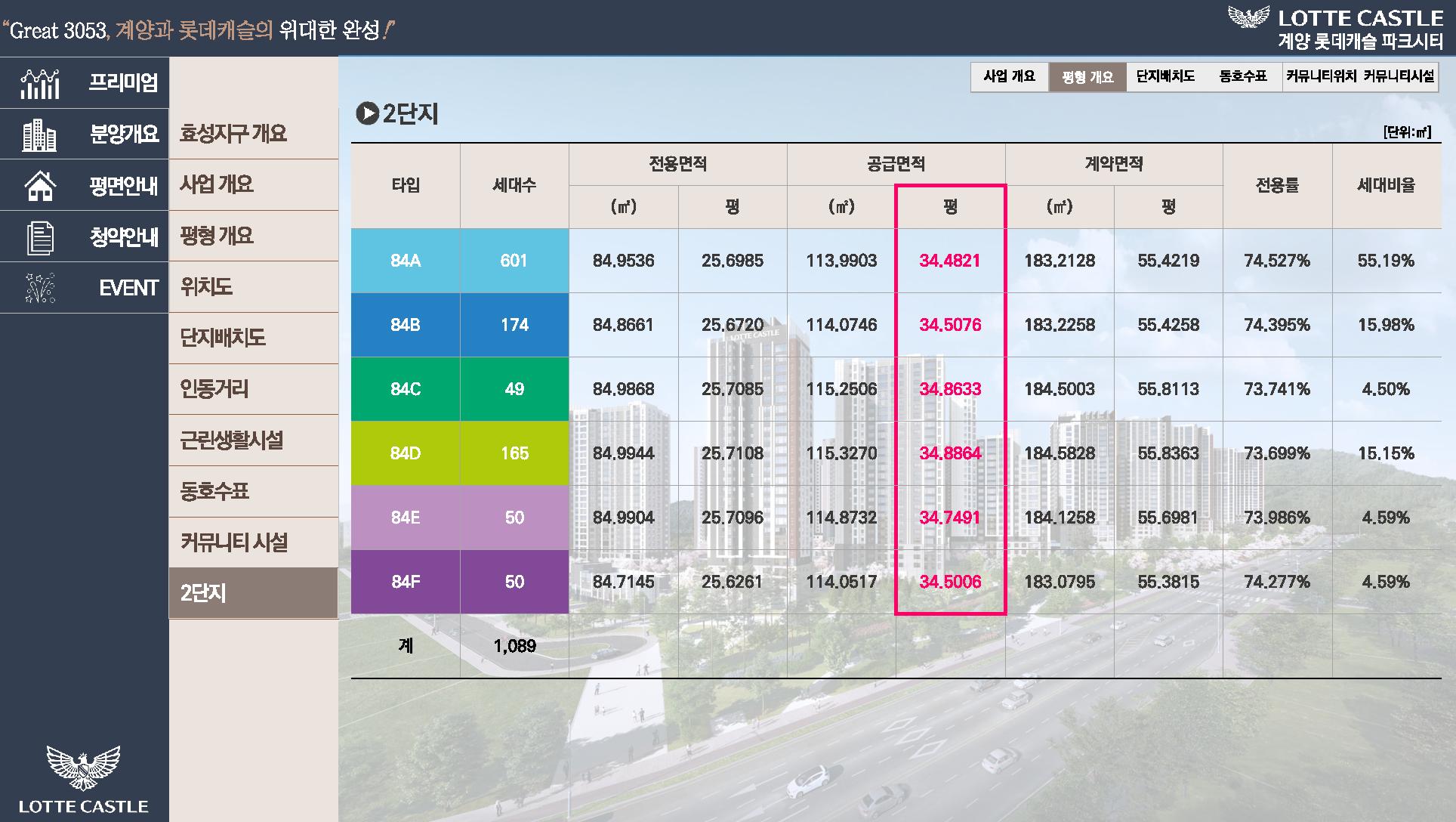Click the 2단지 play arrow icon
The width and height of the screenshot is (1456, 822).
366,114
